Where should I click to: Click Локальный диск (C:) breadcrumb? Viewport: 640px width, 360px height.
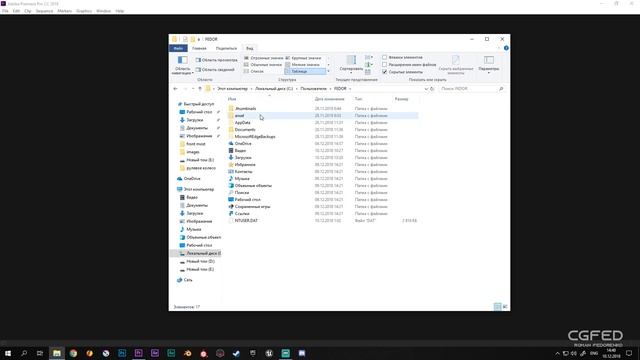pos(274,89)
